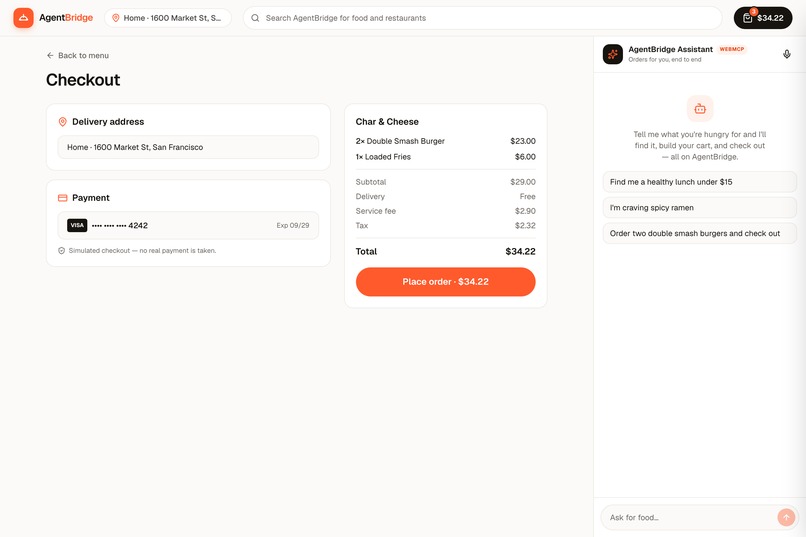
Task: Click the AgentBridge logo icon
Action: [x=23, y=18]
